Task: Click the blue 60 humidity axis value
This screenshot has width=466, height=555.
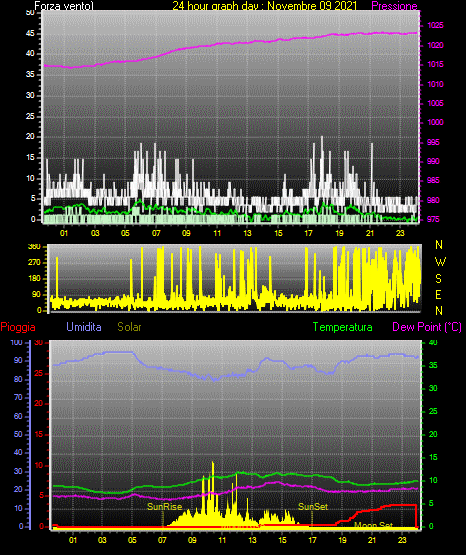Action: click(18, 416)
